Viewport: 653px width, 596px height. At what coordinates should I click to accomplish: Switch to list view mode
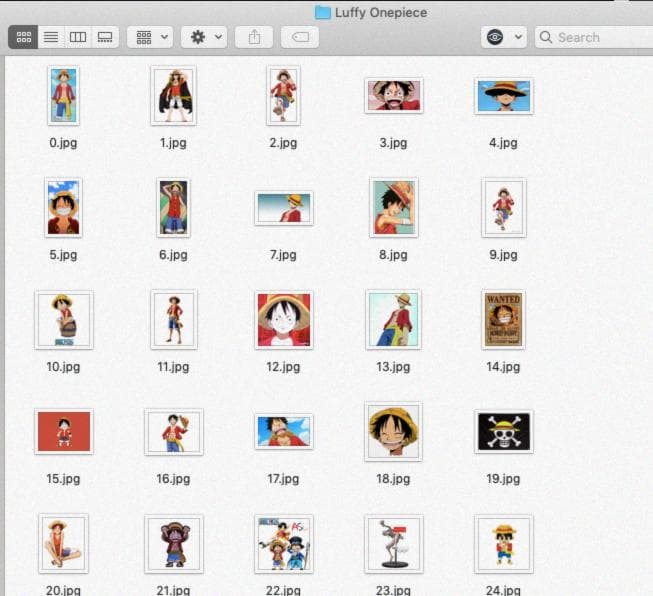(51, 37)
